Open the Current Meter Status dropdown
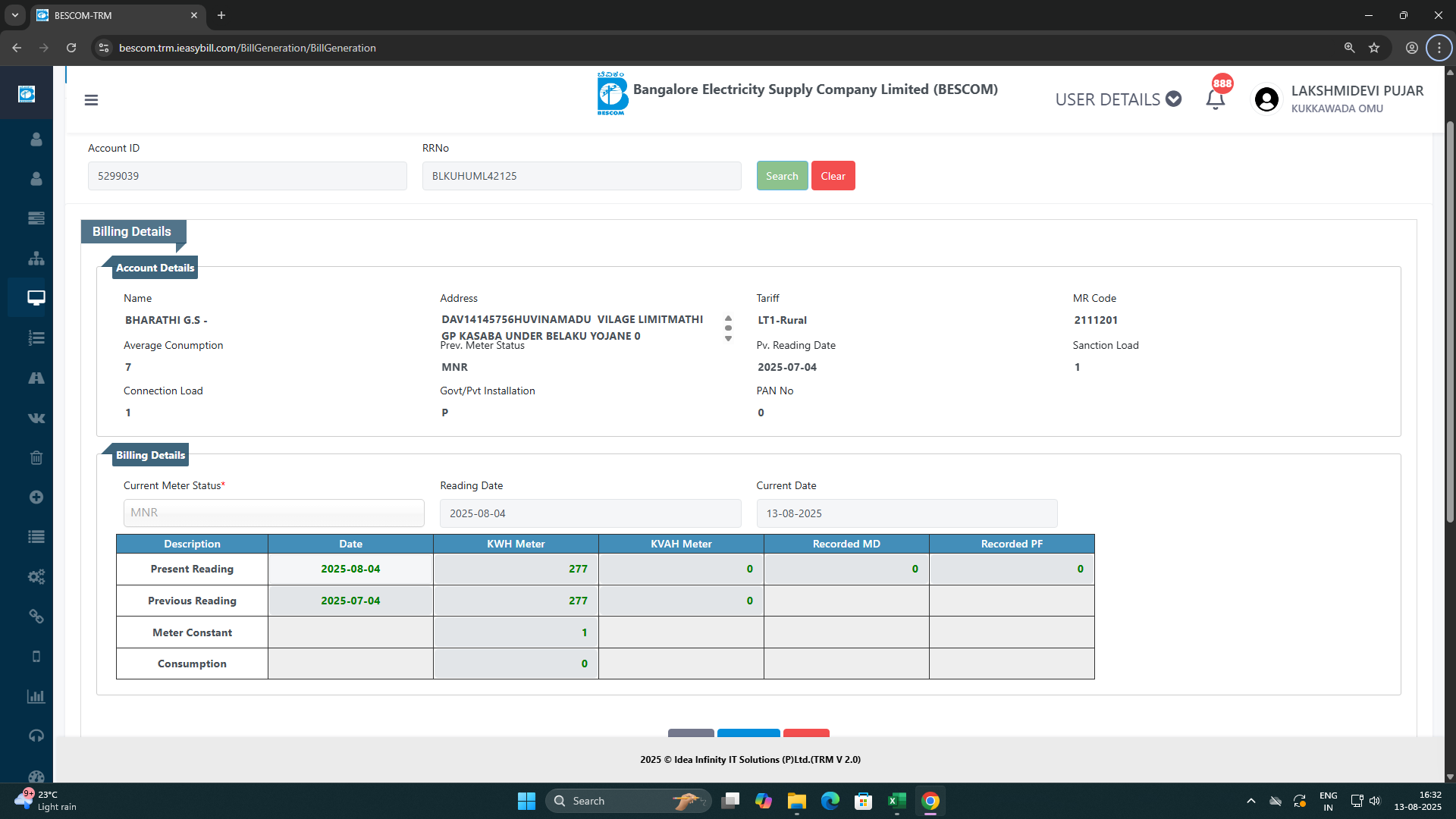1456x819 pixels. pyautogui.click(x=274, y=513)
